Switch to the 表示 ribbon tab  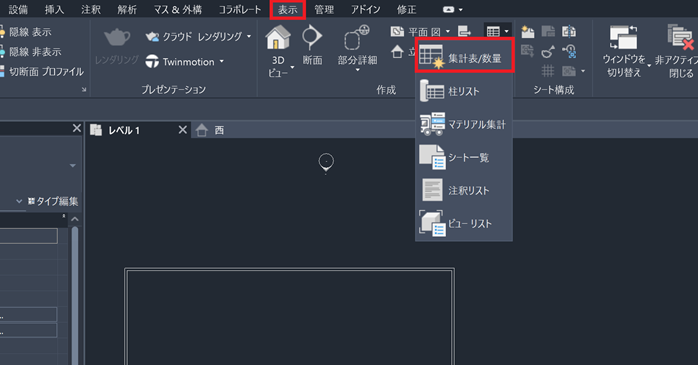point(288,10)
